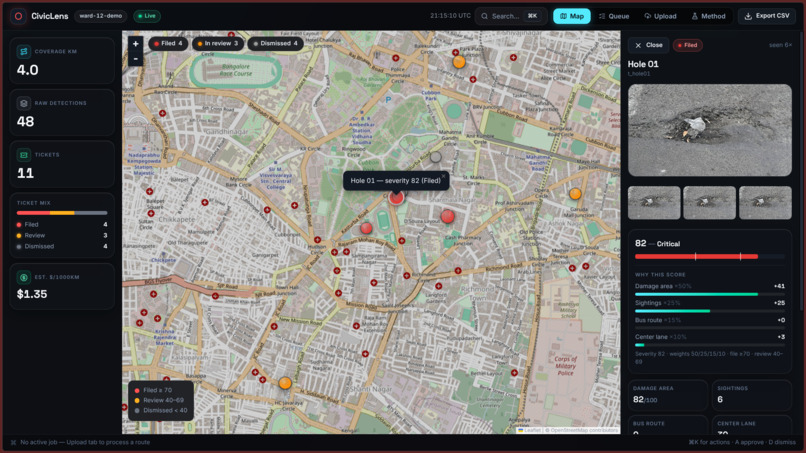Click the 'seen 6×' label
Image resolution: width=806 pixels, height=453 pixels.
[780, 45]
